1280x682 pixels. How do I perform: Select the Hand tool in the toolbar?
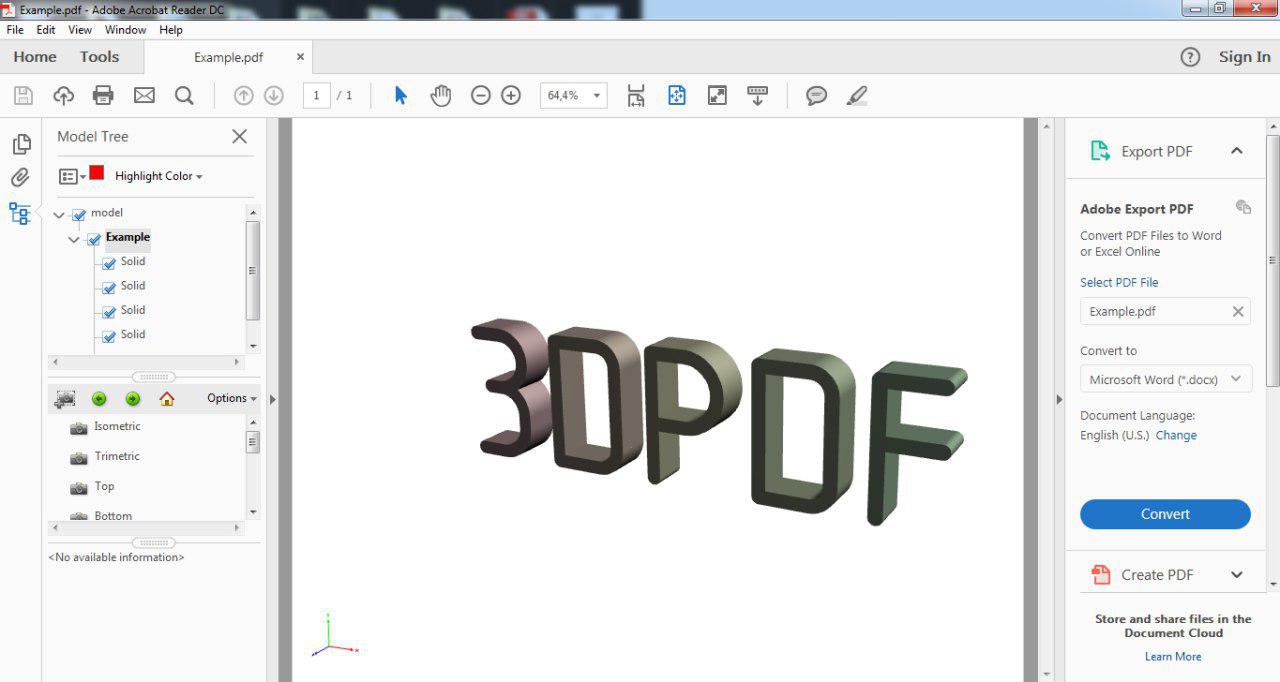pyautogui.click(x=440, y=95)
